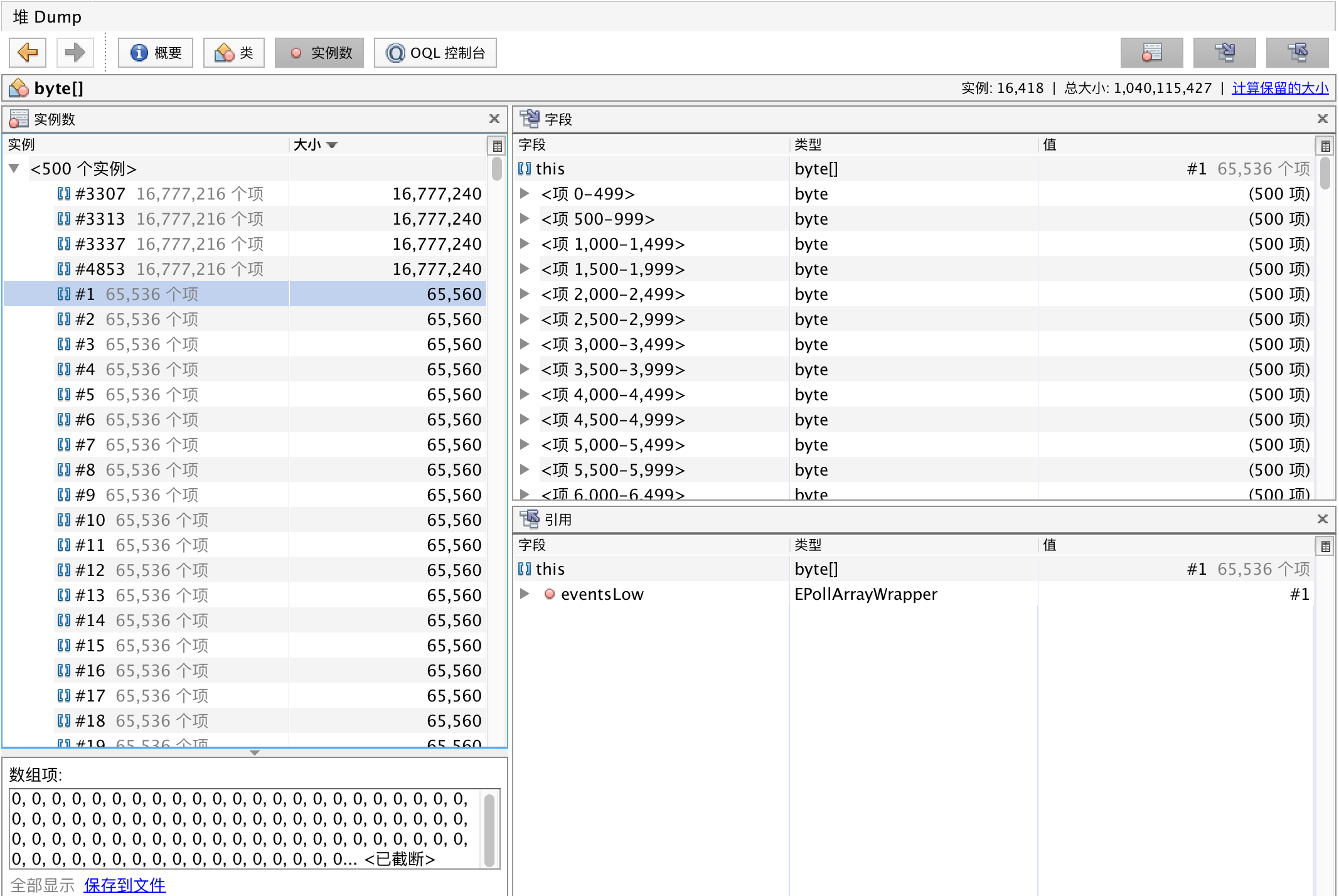1339x896 pixels.
Task: Click the 保存到文件 link
Action: pos(124,885)
